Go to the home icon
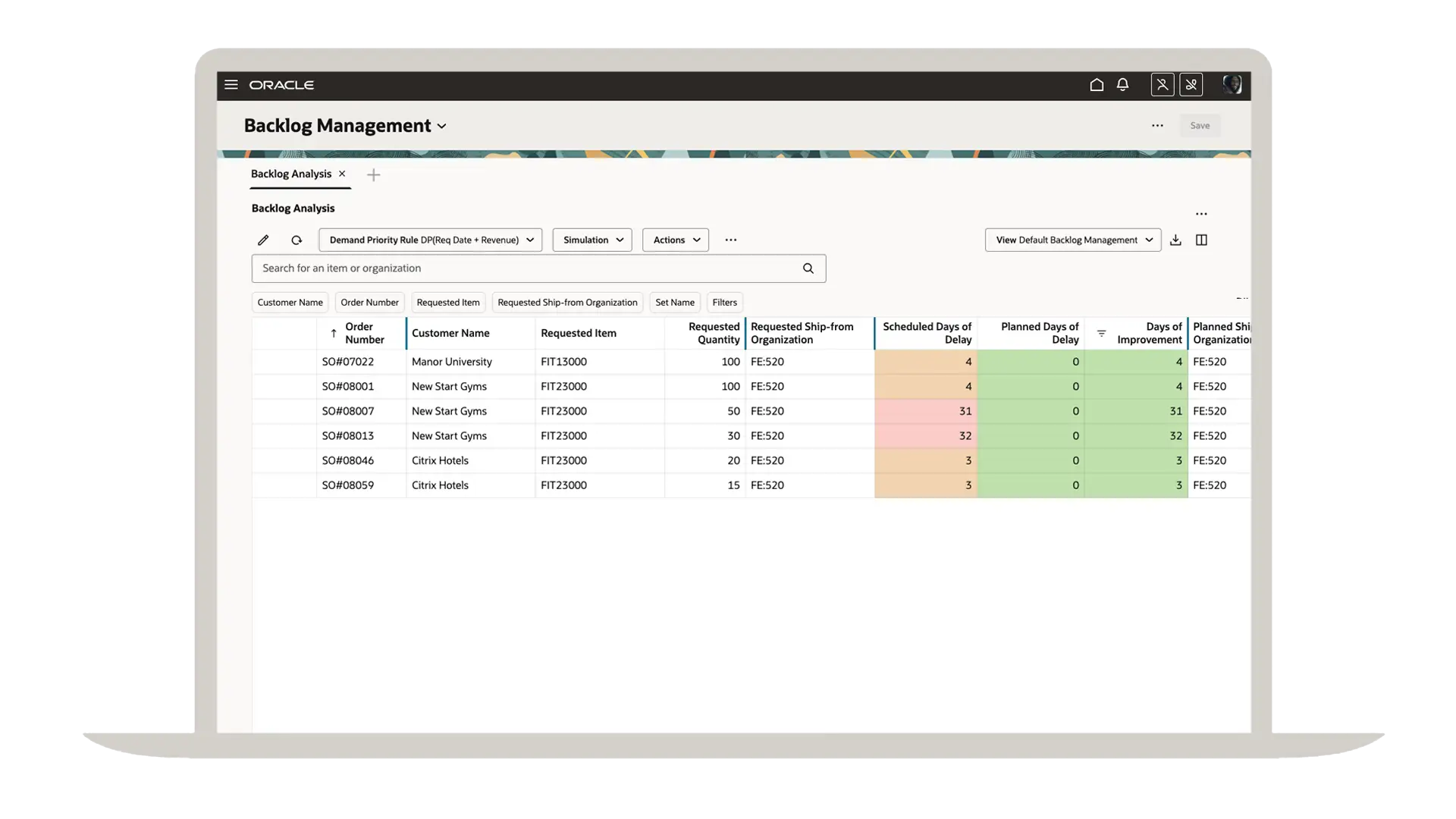Screen dimensions: 1456x819 pyautogui.click(x=1097, y=85)
